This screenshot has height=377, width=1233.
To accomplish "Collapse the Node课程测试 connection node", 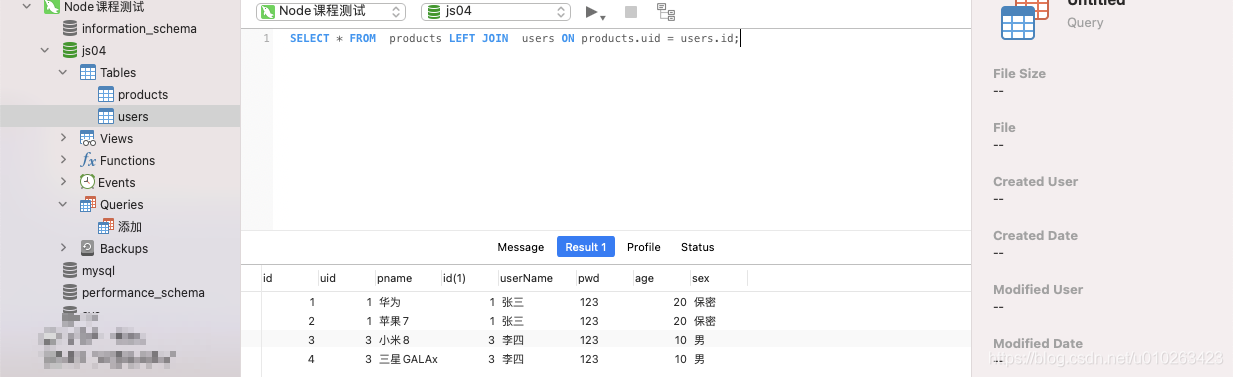I will (x=27, y=7).
